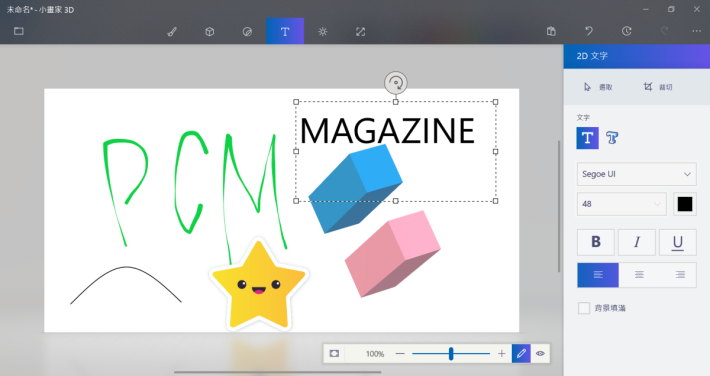This screenshot has width=710, height=376.
Task: Toggle the 3D view eye icon
Action: tap(540, 353)
